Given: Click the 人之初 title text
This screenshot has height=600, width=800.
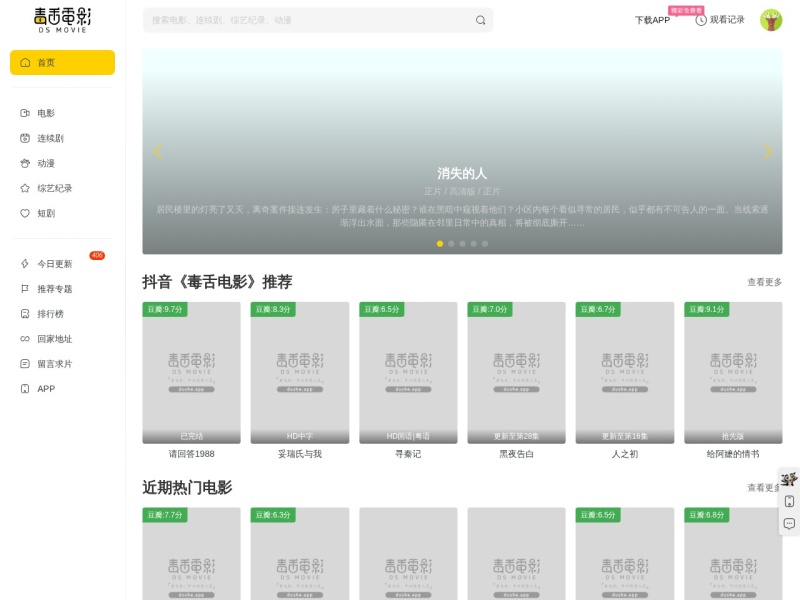Looking at the screenshot, I should click(x=625, y=454).
